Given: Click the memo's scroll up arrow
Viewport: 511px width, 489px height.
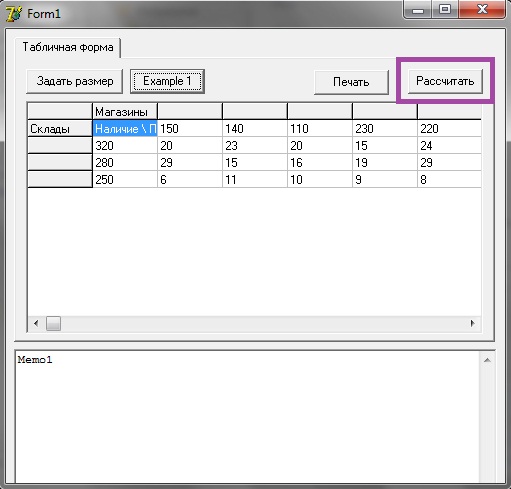Looking at the screenshot, I should point(487,360).
